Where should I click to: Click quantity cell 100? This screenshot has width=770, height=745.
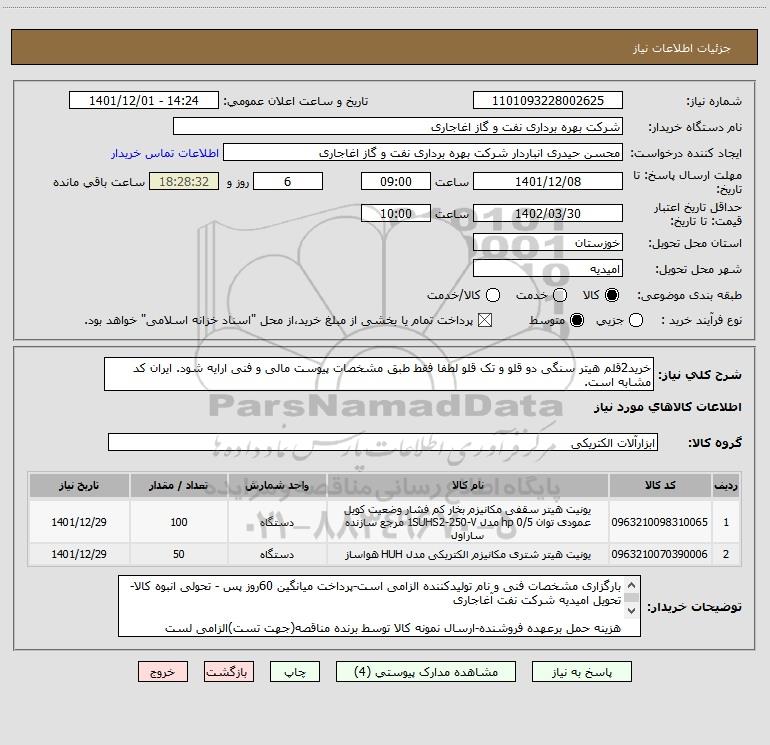(x=179, y=522)
